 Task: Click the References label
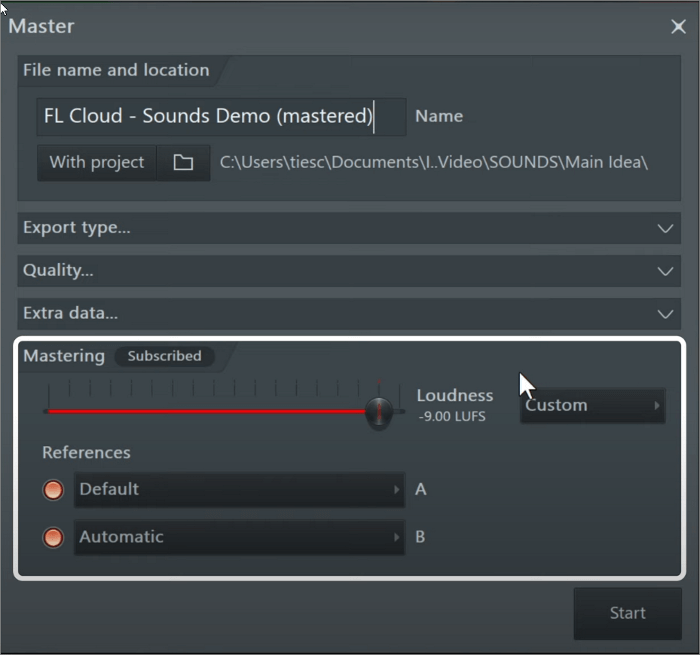coord(86,453)
